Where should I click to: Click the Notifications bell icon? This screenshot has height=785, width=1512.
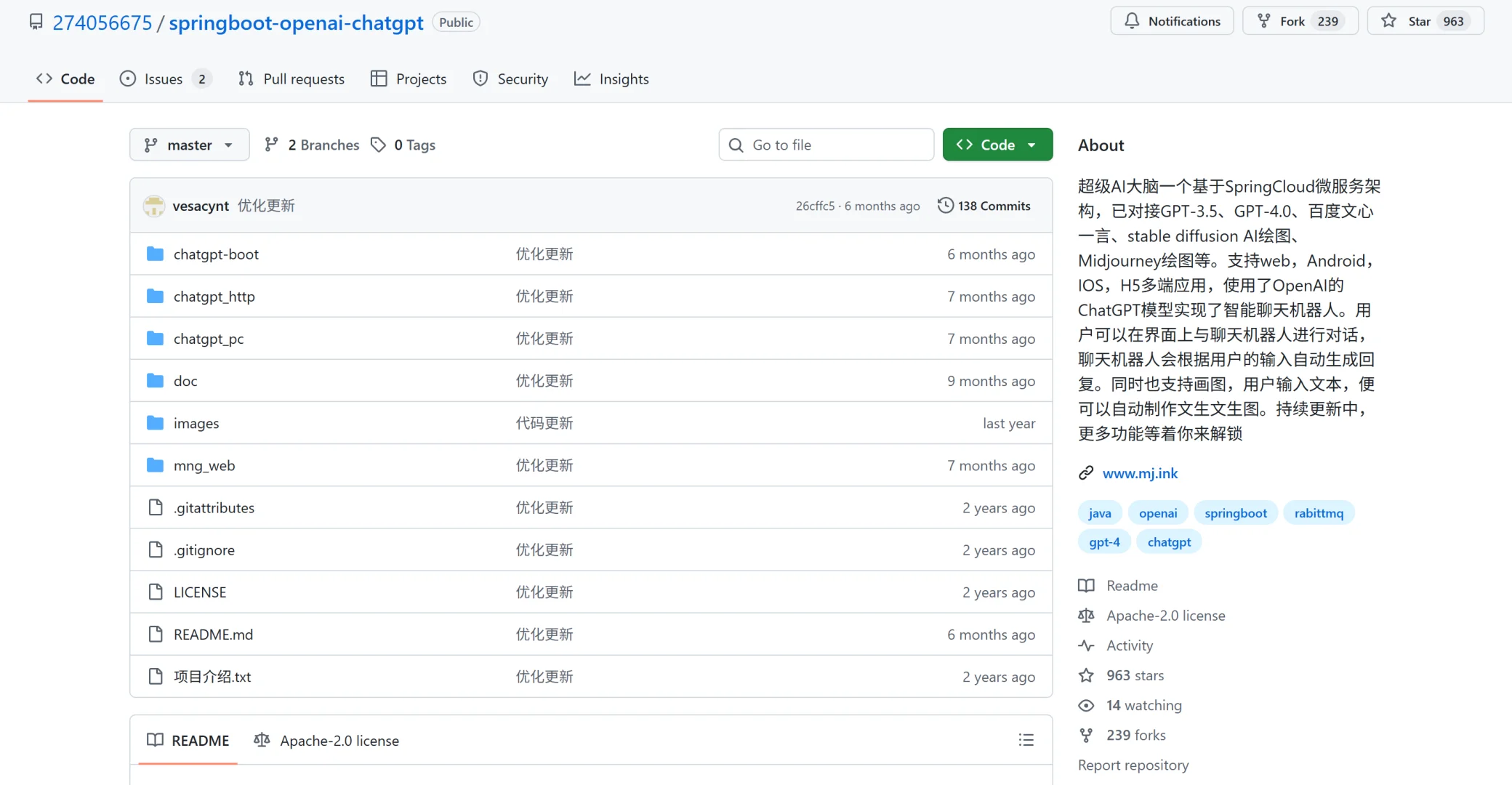point(1132,21)
